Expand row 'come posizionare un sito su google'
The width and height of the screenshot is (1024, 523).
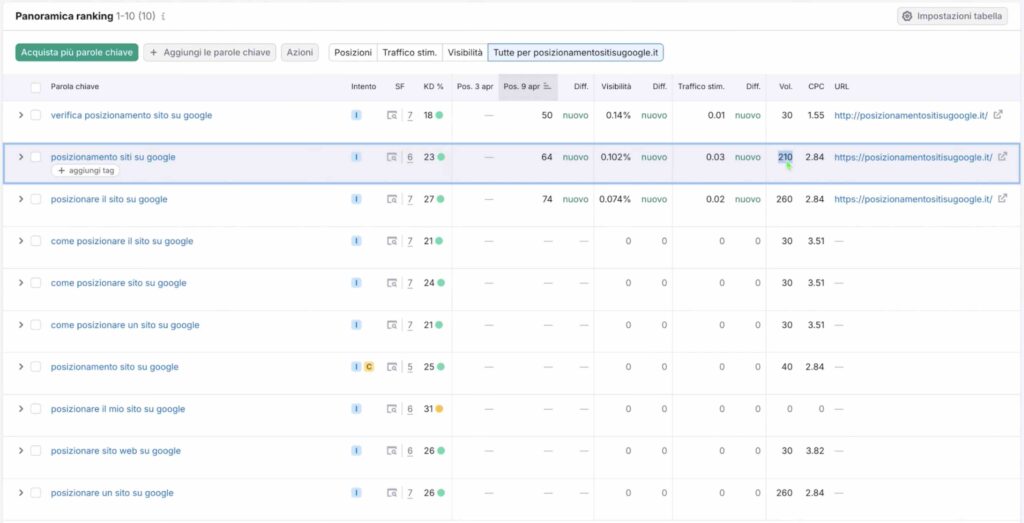click(x=20, y=325)
